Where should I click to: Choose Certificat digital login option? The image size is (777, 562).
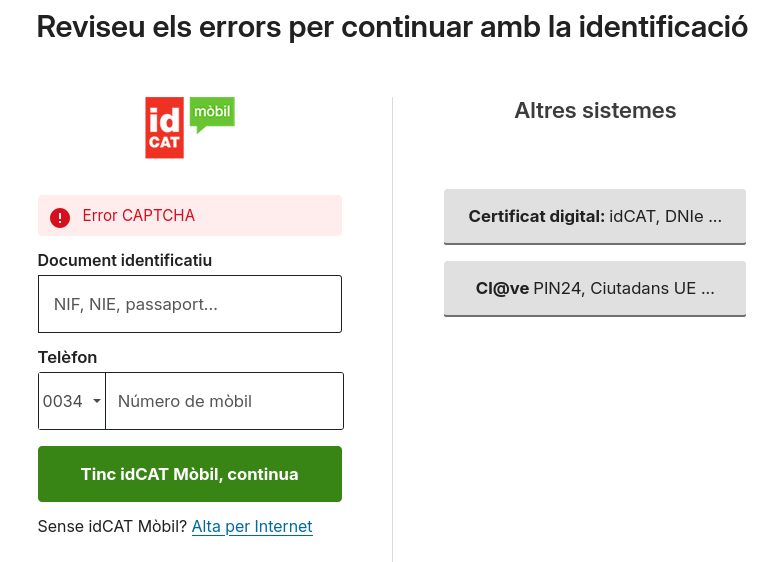point(594,216)
